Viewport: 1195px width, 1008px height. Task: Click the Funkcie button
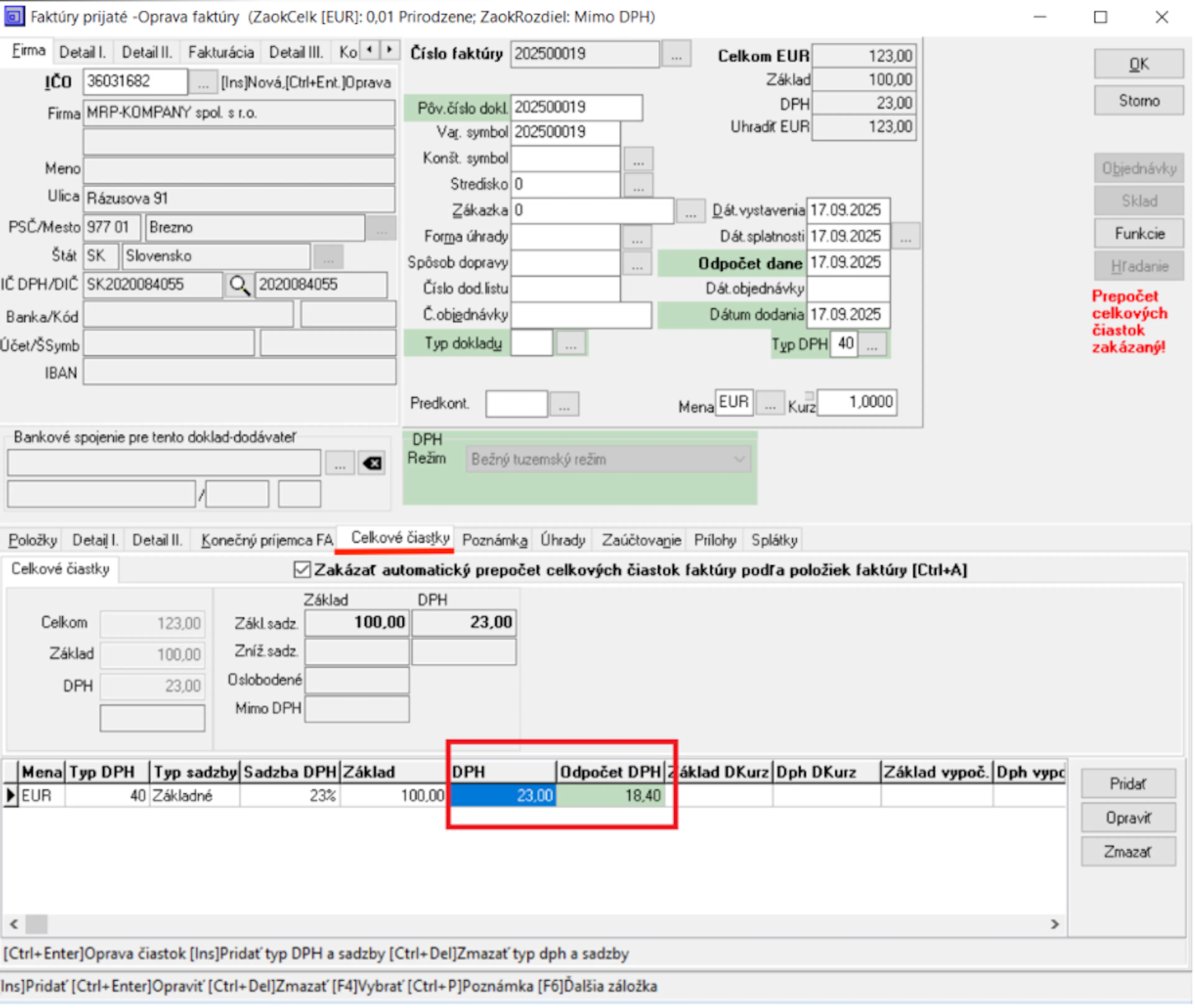[1139, 234]
